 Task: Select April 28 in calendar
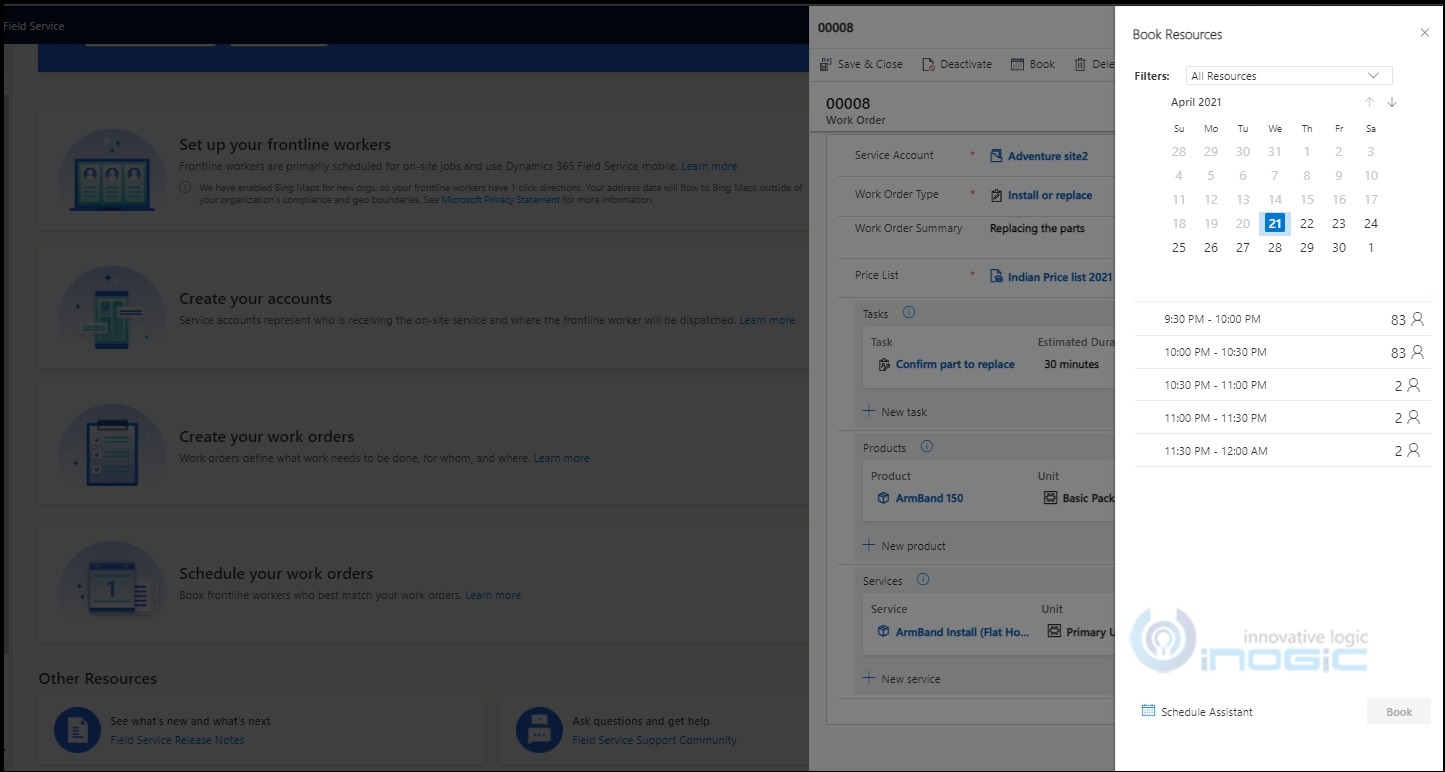click(x=1275, y=247)
